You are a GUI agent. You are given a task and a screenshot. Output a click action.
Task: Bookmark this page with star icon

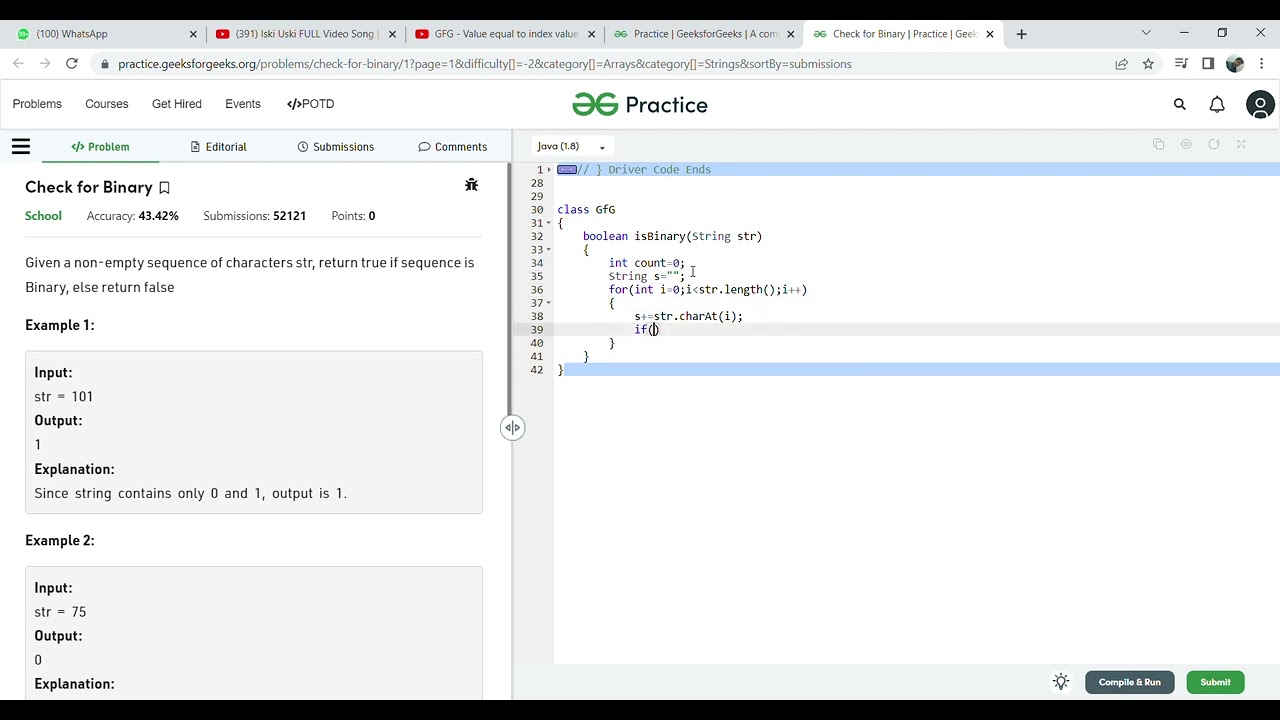[x=1148, y=64]
